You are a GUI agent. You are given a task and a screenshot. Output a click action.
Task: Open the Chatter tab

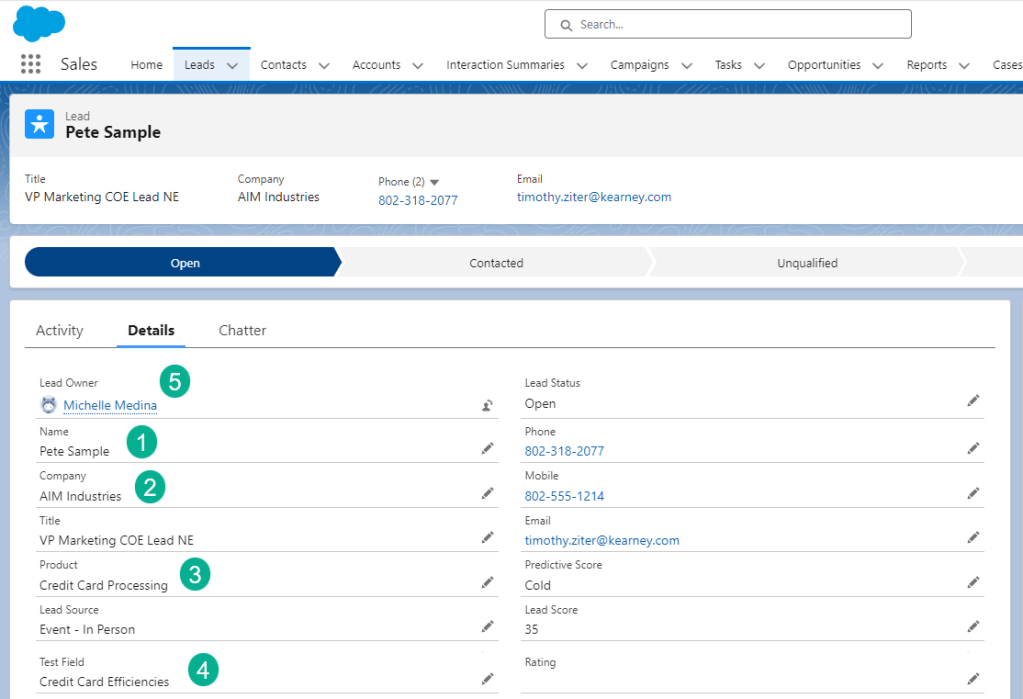click(x=242, y=330)
